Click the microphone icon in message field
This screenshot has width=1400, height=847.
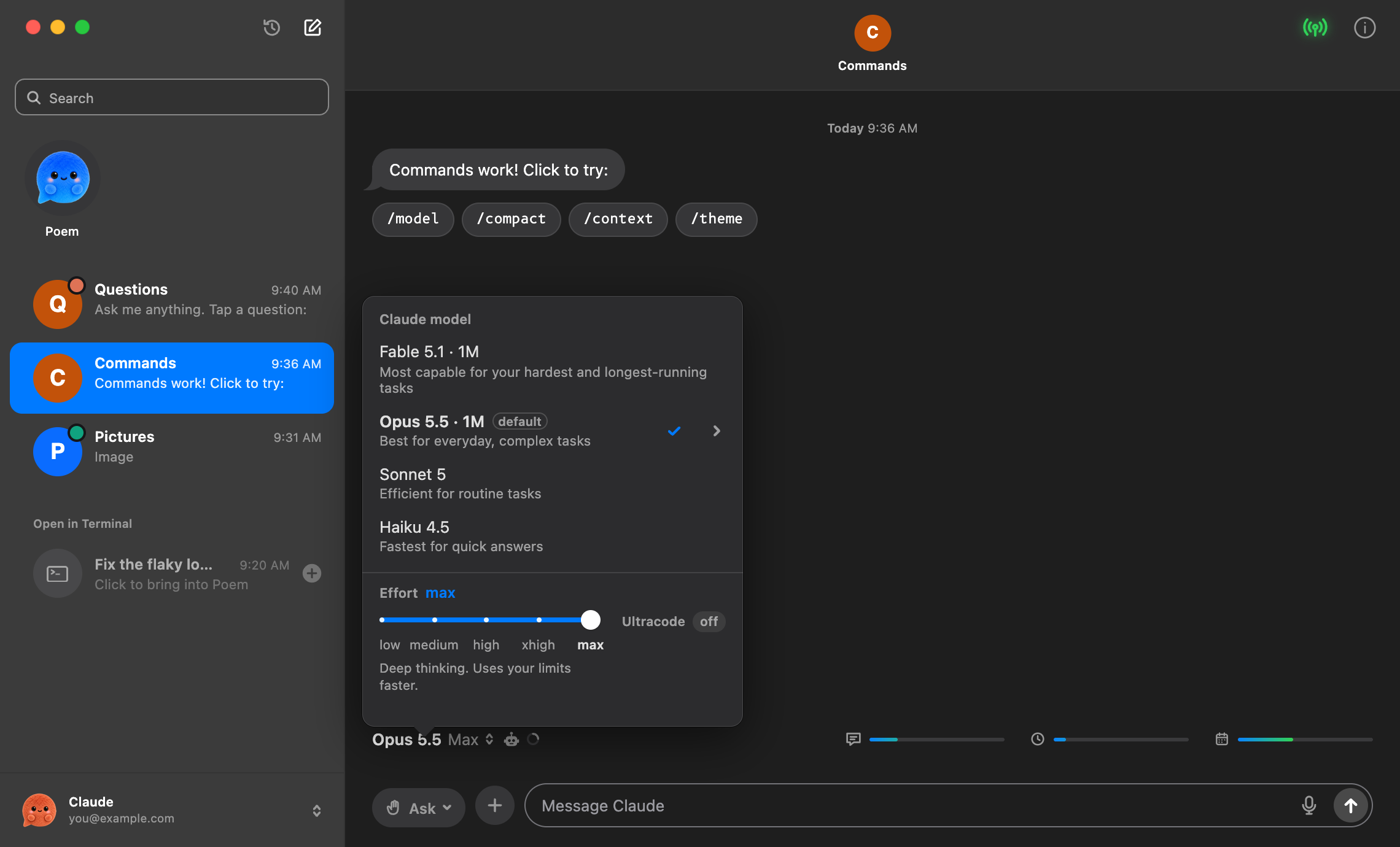click(x=1309, y=805)
